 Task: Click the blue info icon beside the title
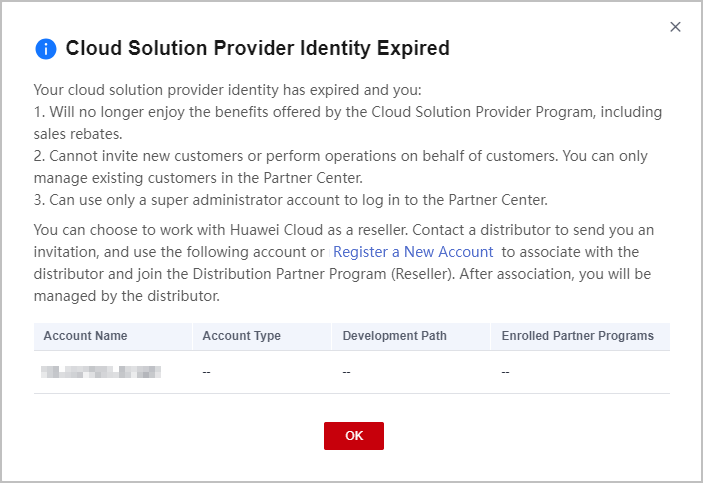pyautogui.click(x=46, y=49)
